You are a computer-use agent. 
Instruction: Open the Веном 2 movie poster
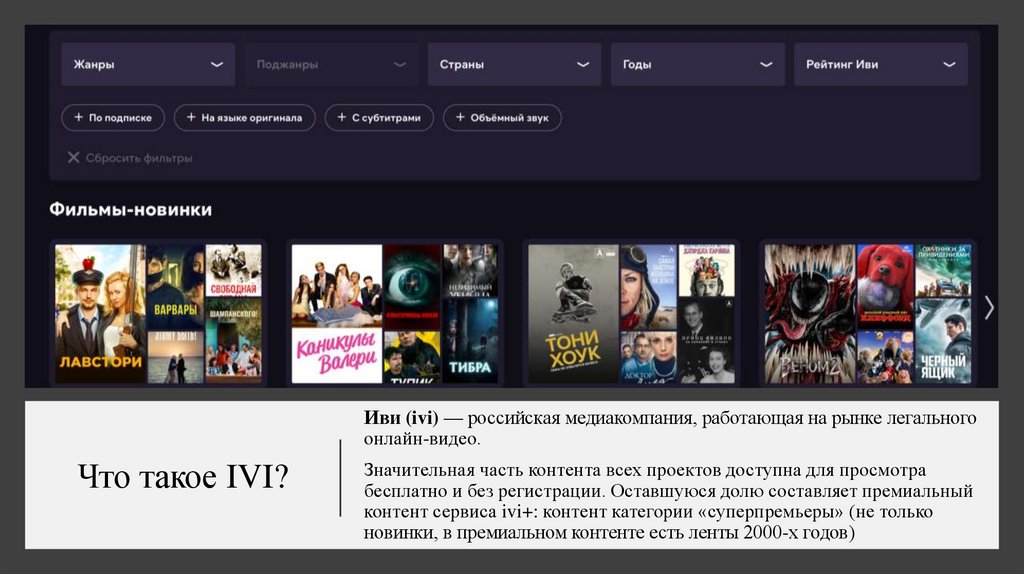click(x=810, y=313)
